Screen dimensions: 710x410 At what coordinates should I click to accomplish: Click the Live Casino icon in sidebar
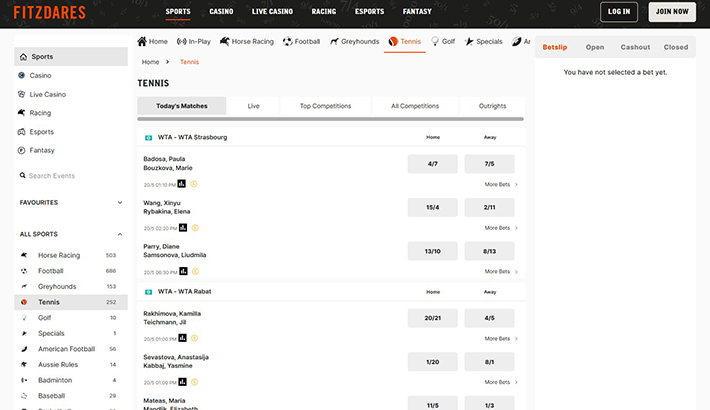pos(21,94)
